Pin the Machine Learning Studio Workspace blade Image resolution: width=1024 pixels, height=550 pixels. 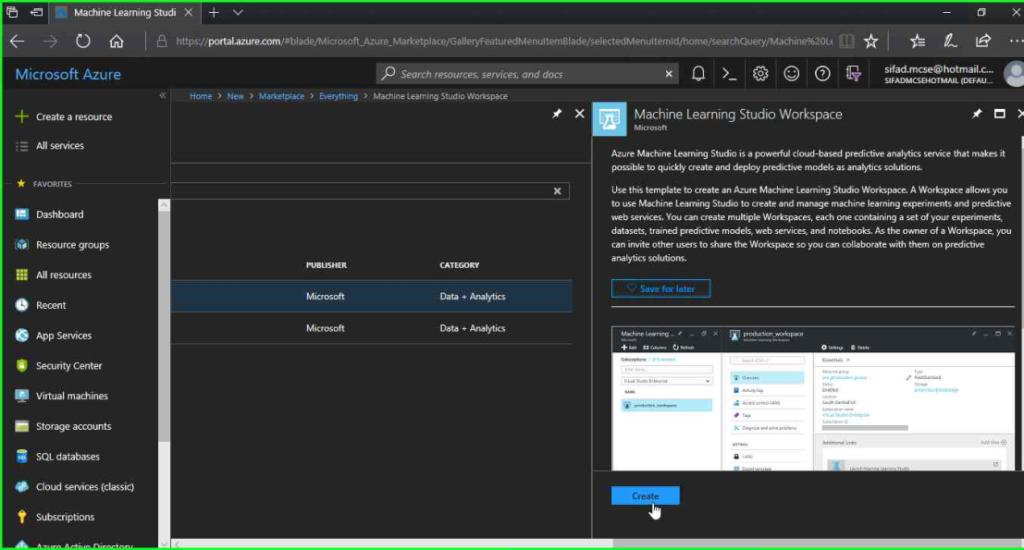[977, 114]
